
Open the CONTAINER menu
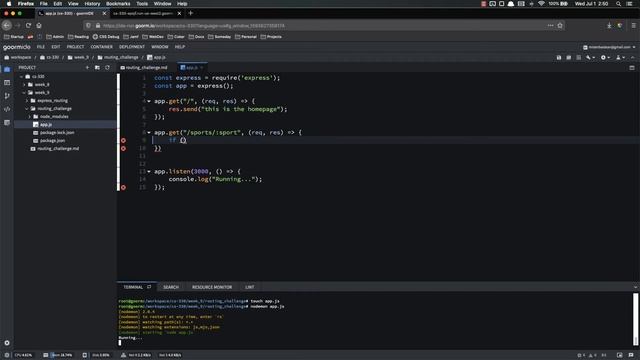(102, 47)
